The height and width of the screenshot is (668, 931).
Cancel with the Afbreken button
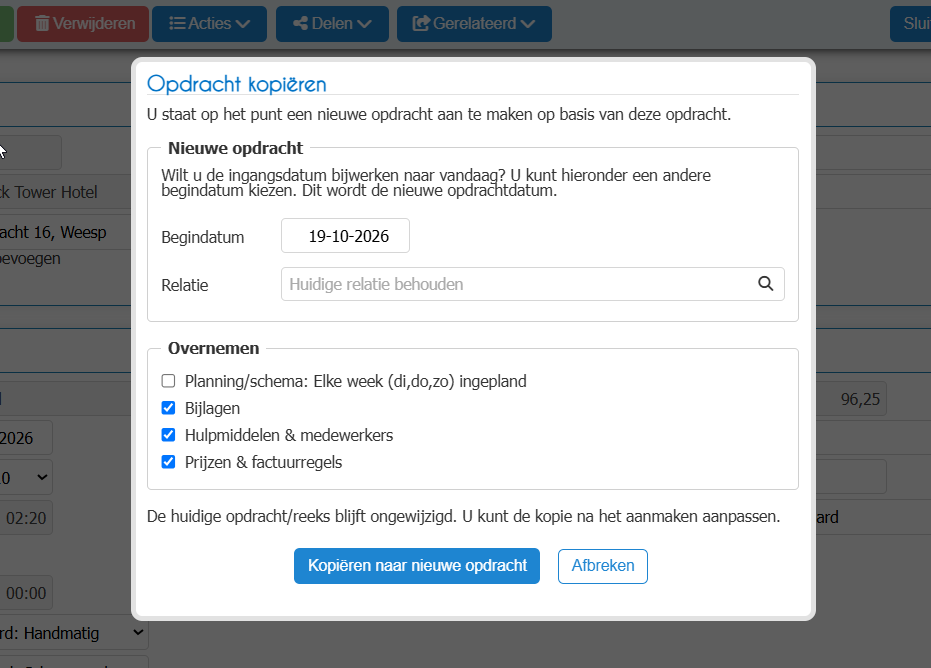tap(603, 566)
